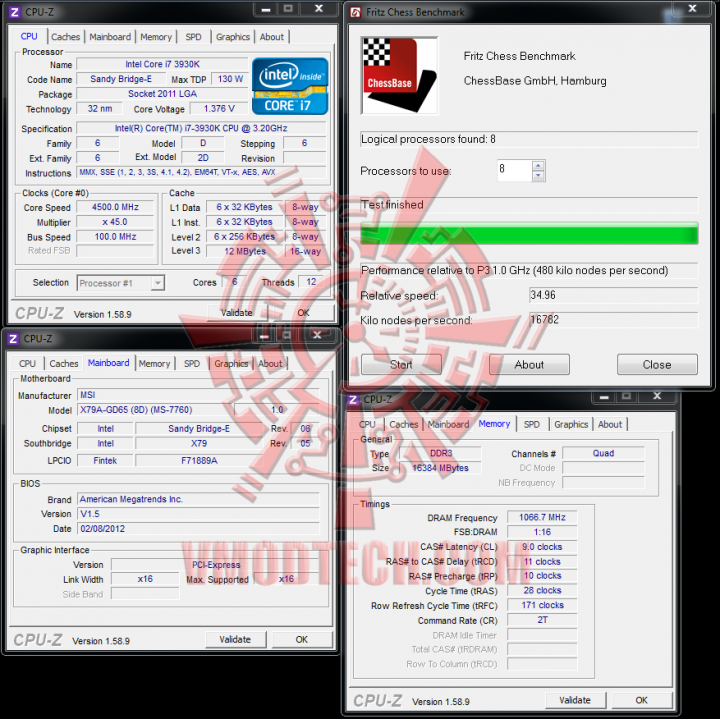Click memory size 16384 MBytes
Screen dimensions: 720x719
[x=440, y=467]
